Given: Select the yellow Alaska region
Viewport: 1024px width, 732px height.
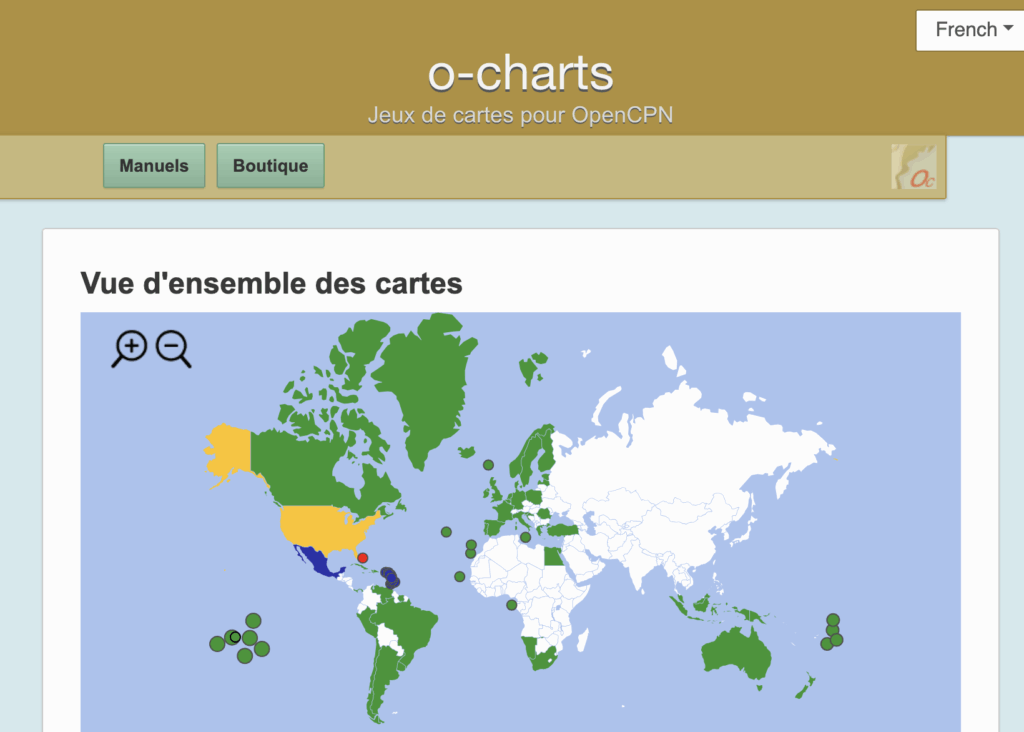Looking at the screenshot, I should point(228,448).
